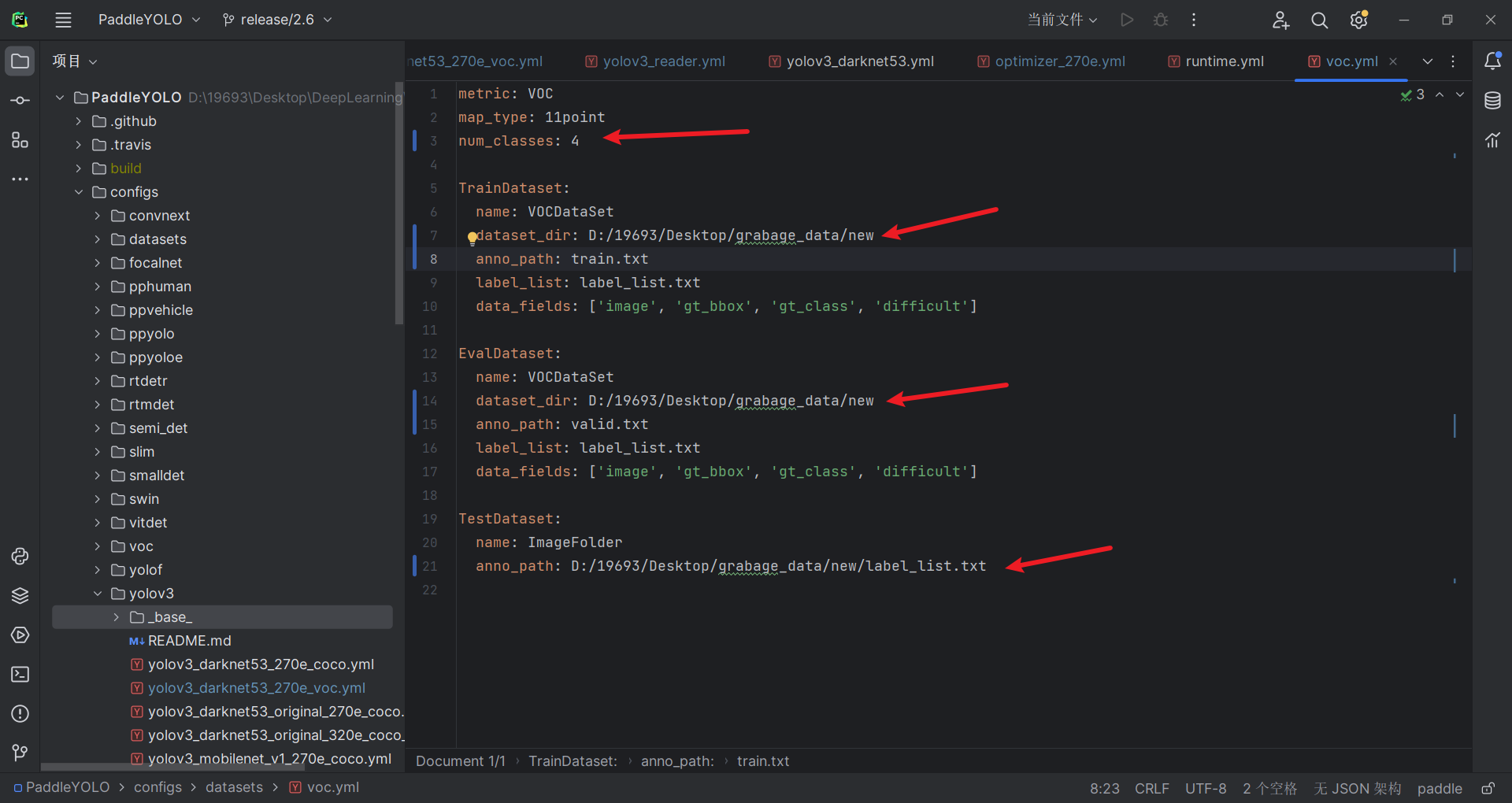The image size is (1512, 803).
Task: Open PaddleYOLO project dropdown
Action: point(149,20)
